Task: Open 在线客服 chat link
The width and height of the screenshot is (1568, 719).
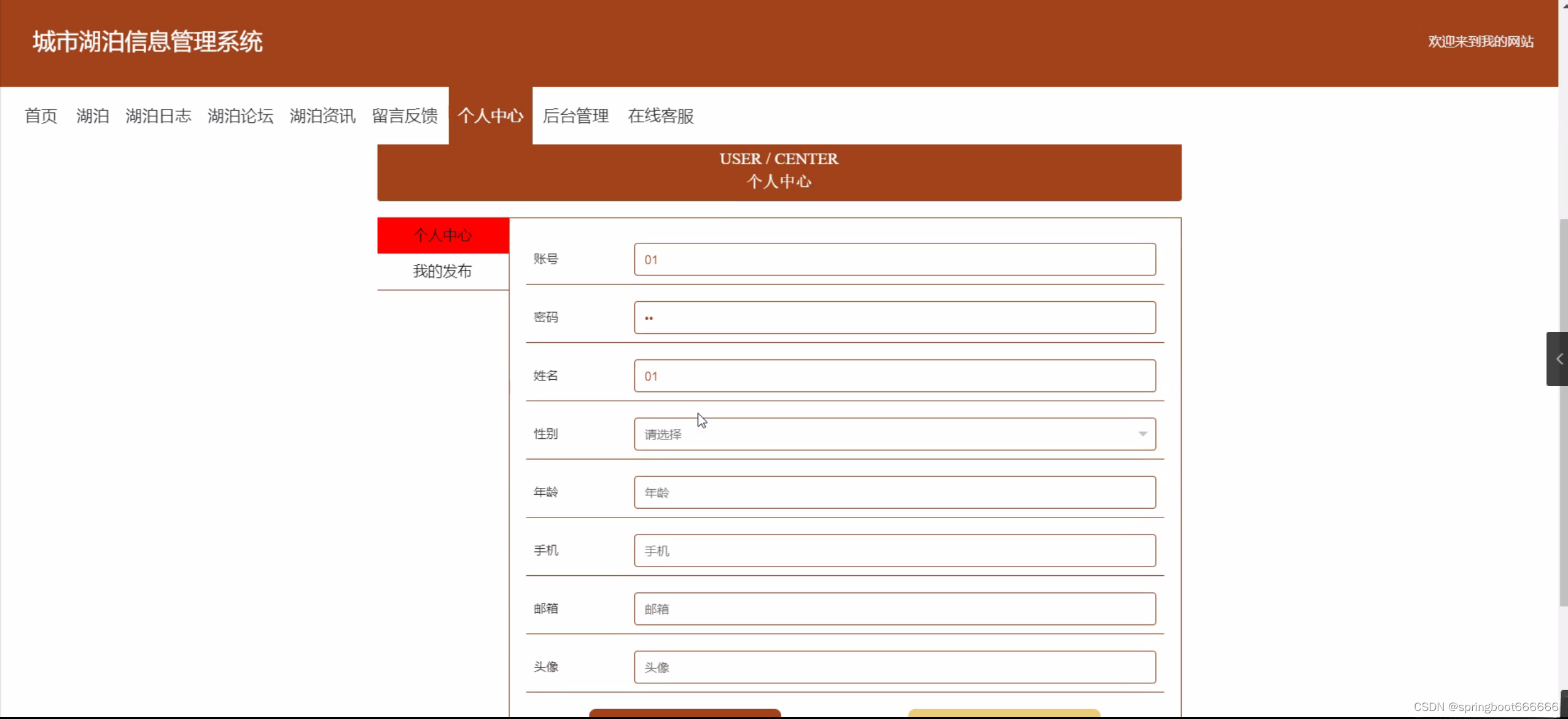Action: point(660,116)
